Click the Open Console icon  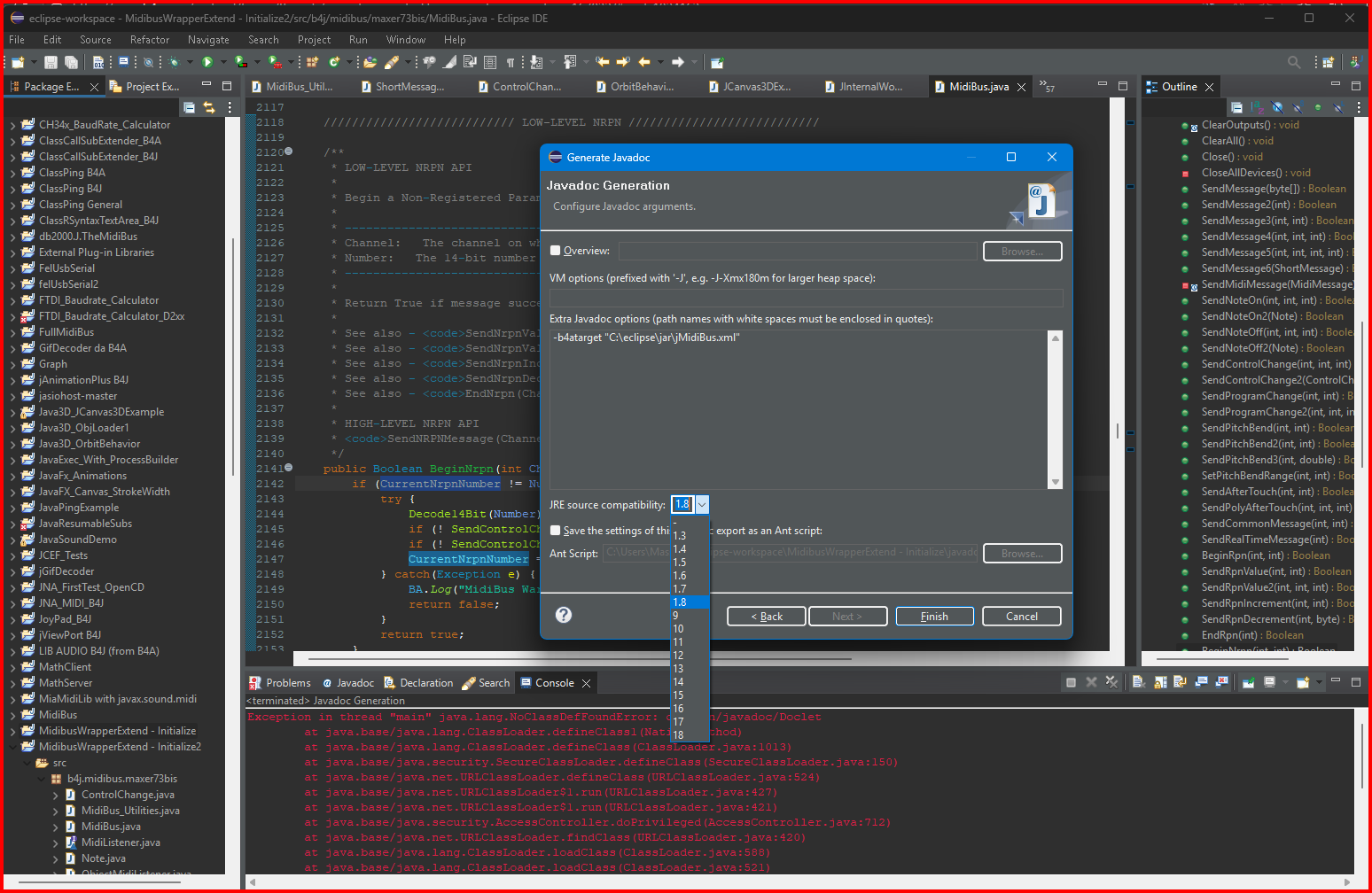pos(1303,682)
